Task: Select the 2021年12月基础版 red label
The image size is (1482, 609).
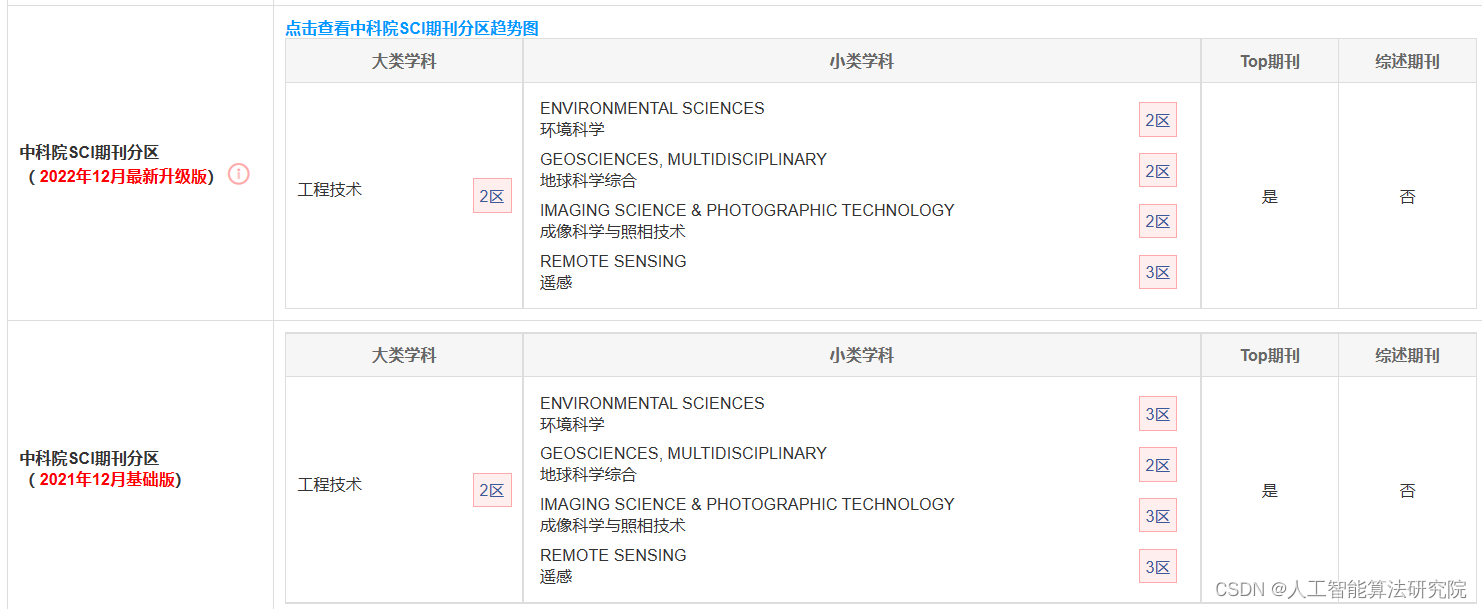Action: point(108,479)
